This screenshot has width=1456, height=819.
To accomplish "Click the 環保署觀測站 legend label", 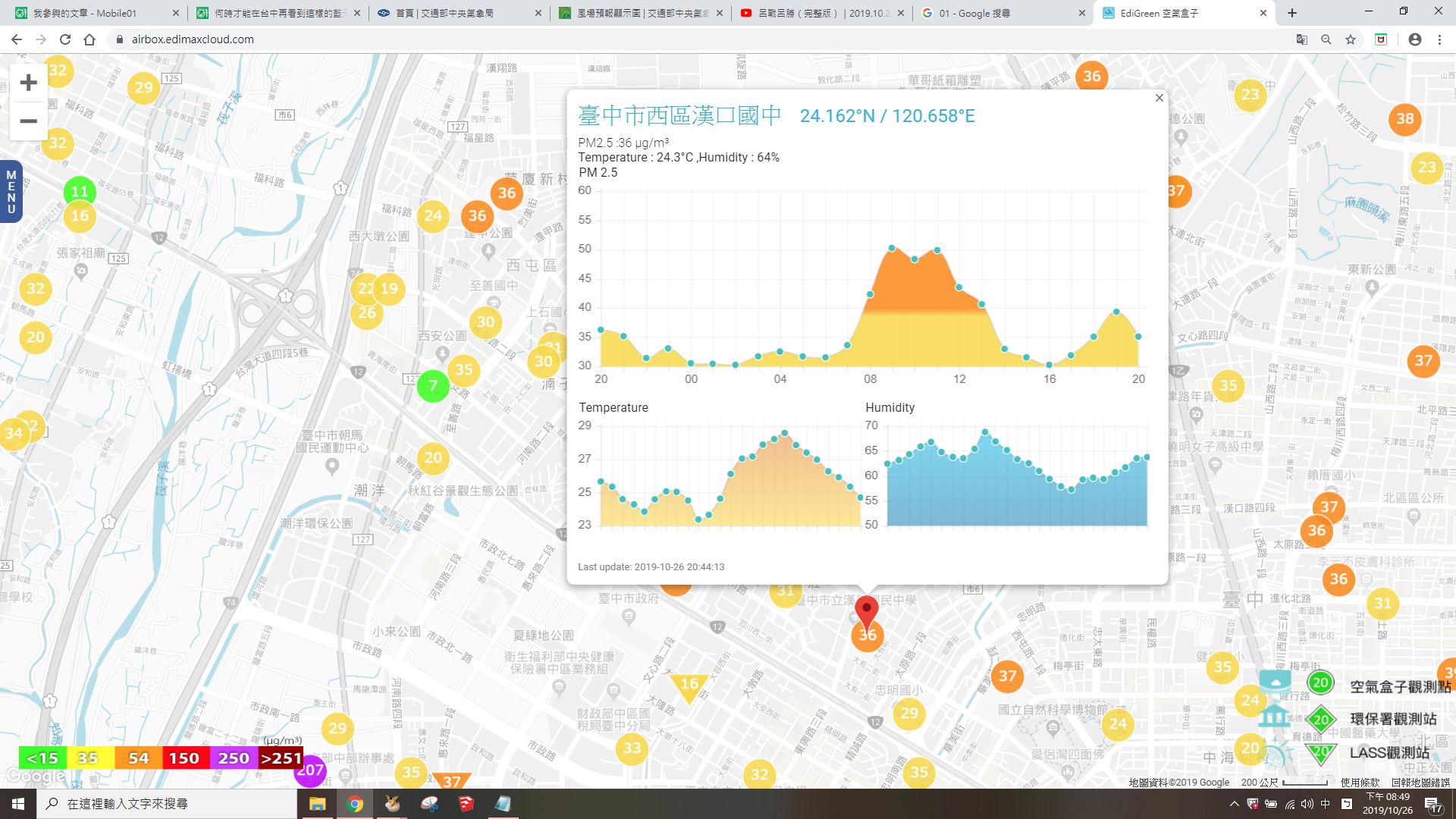I will [1393, 719].
